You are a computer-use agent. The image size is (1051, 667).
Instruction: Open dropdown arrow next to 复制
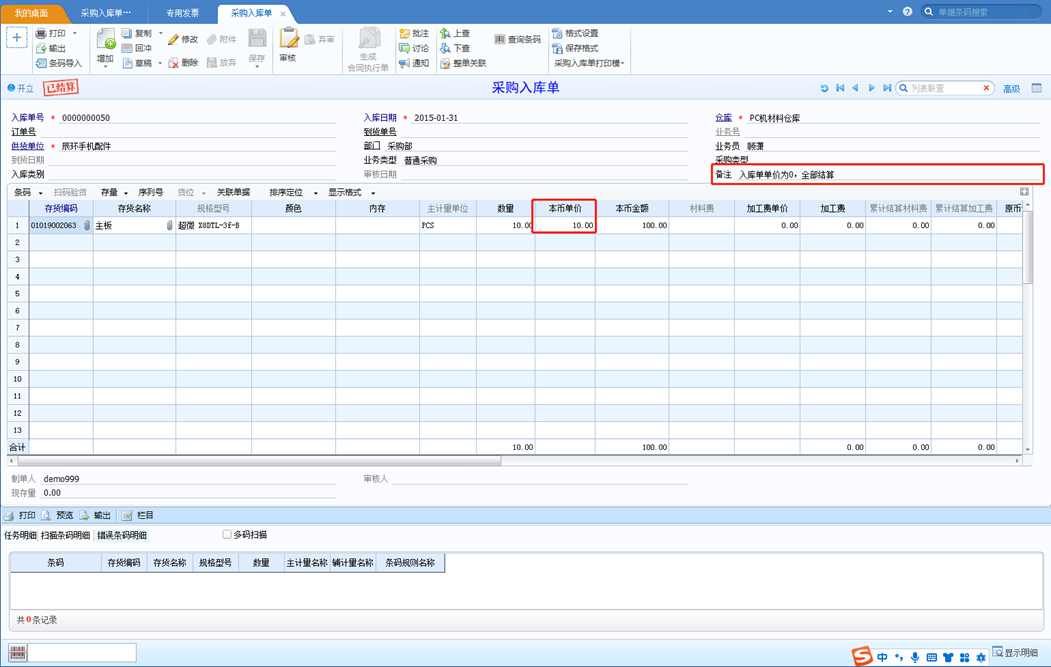(160, 33)
